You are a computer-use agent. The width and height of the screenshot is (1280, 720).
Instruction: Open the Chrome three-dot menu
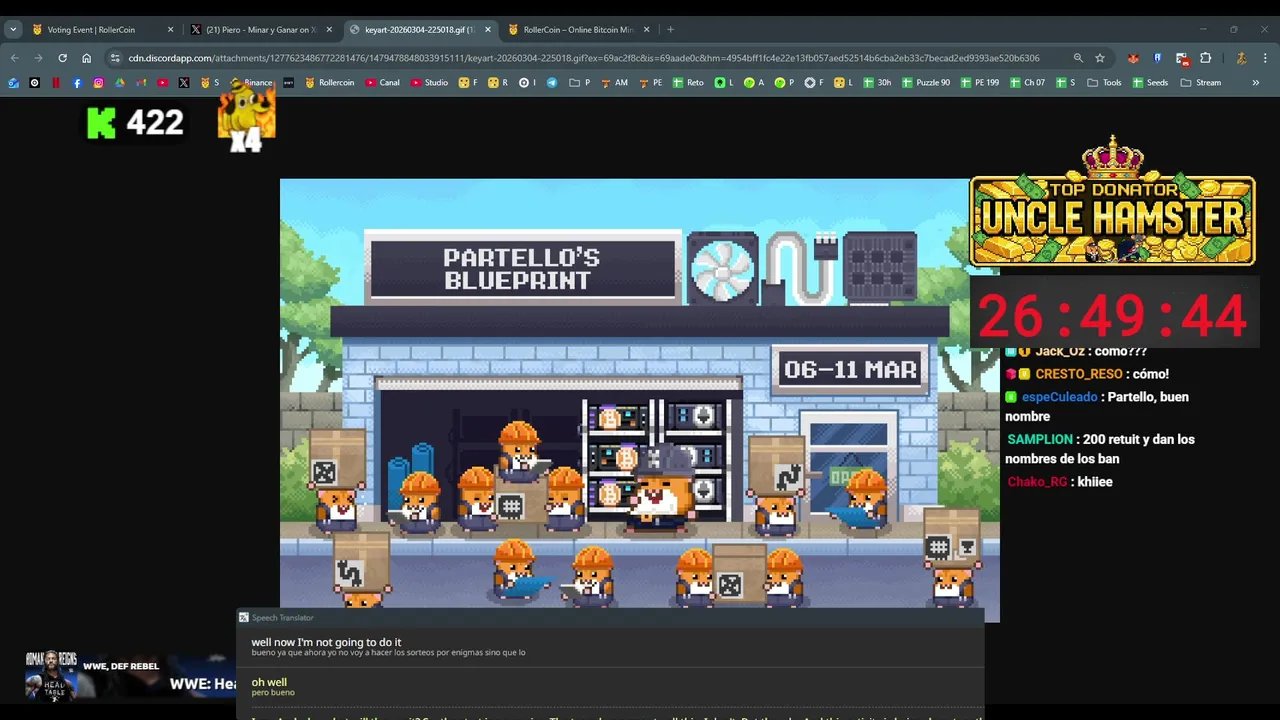1265,58
